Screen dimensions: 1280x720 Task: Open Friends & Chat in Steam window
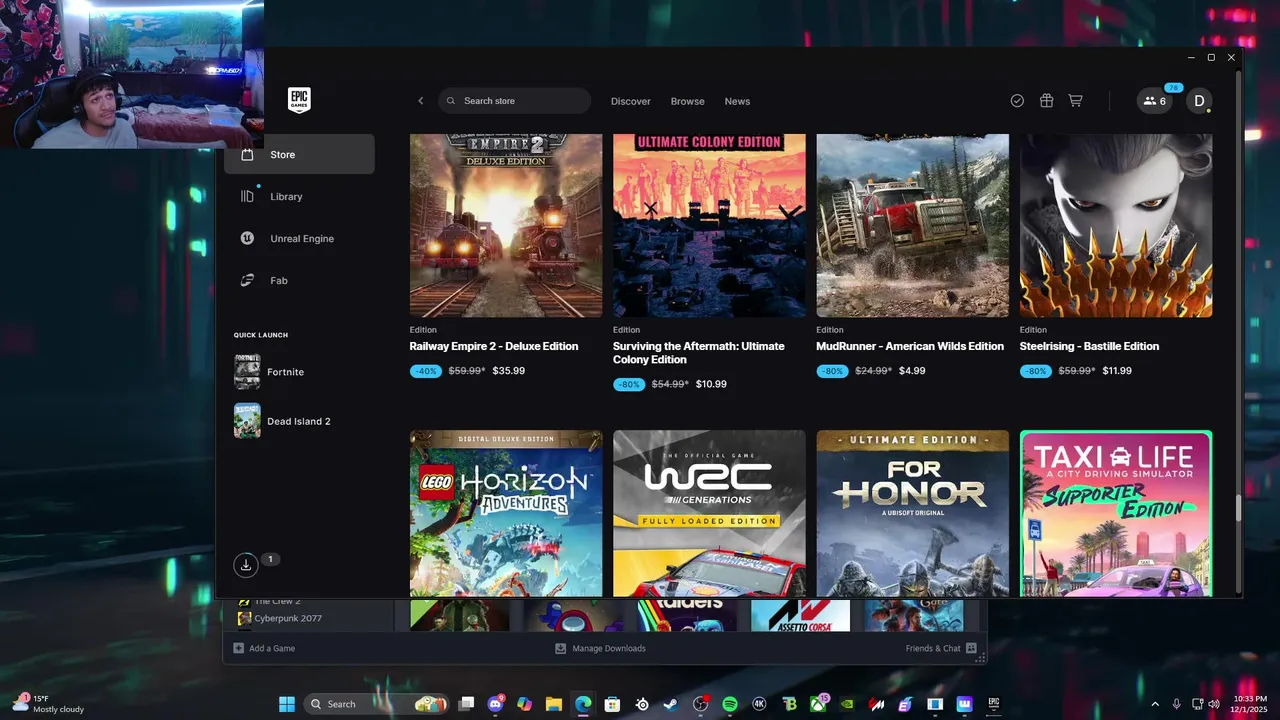point(941,648)
